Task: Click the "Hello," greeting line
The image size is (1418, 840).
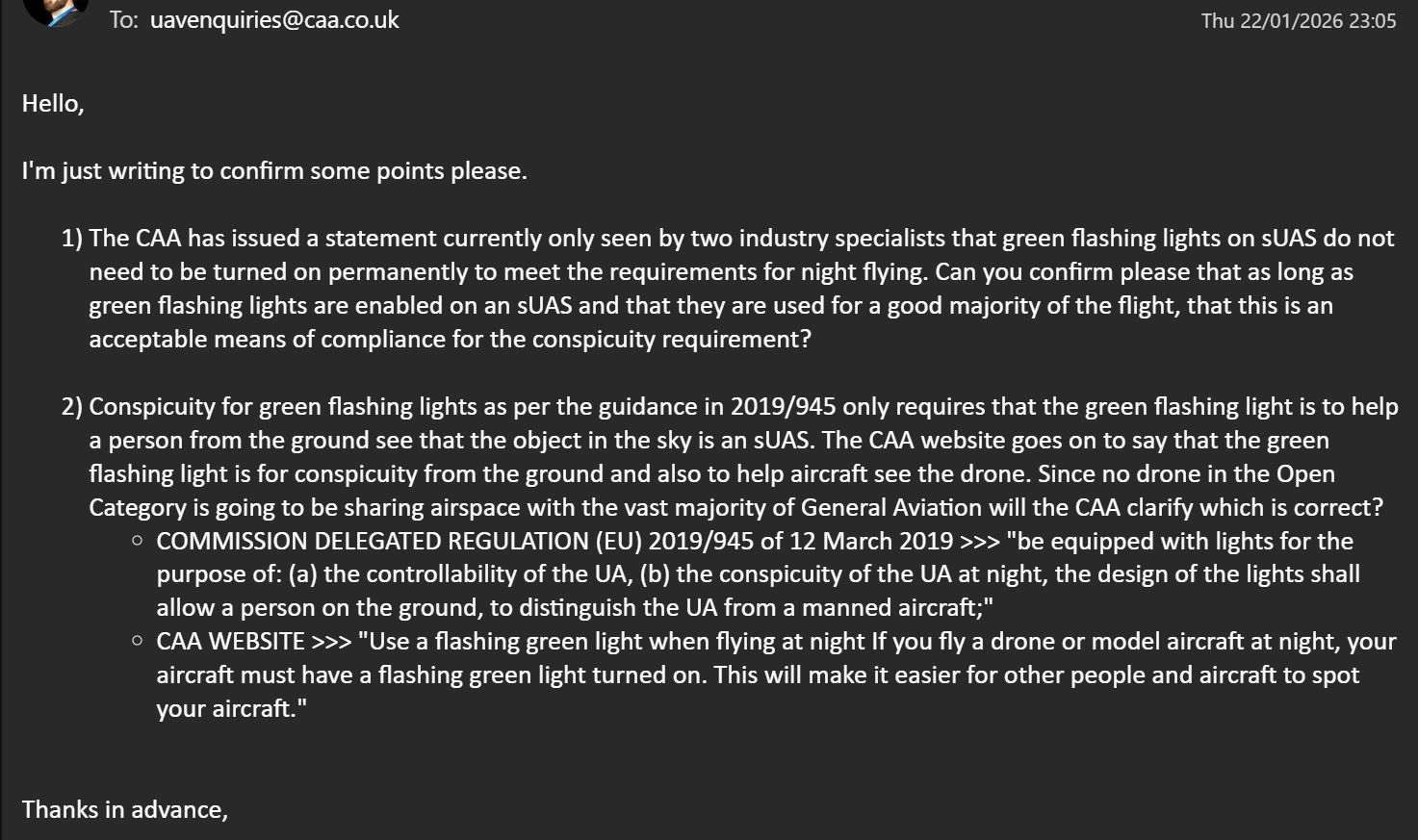Action: point(53,104)
